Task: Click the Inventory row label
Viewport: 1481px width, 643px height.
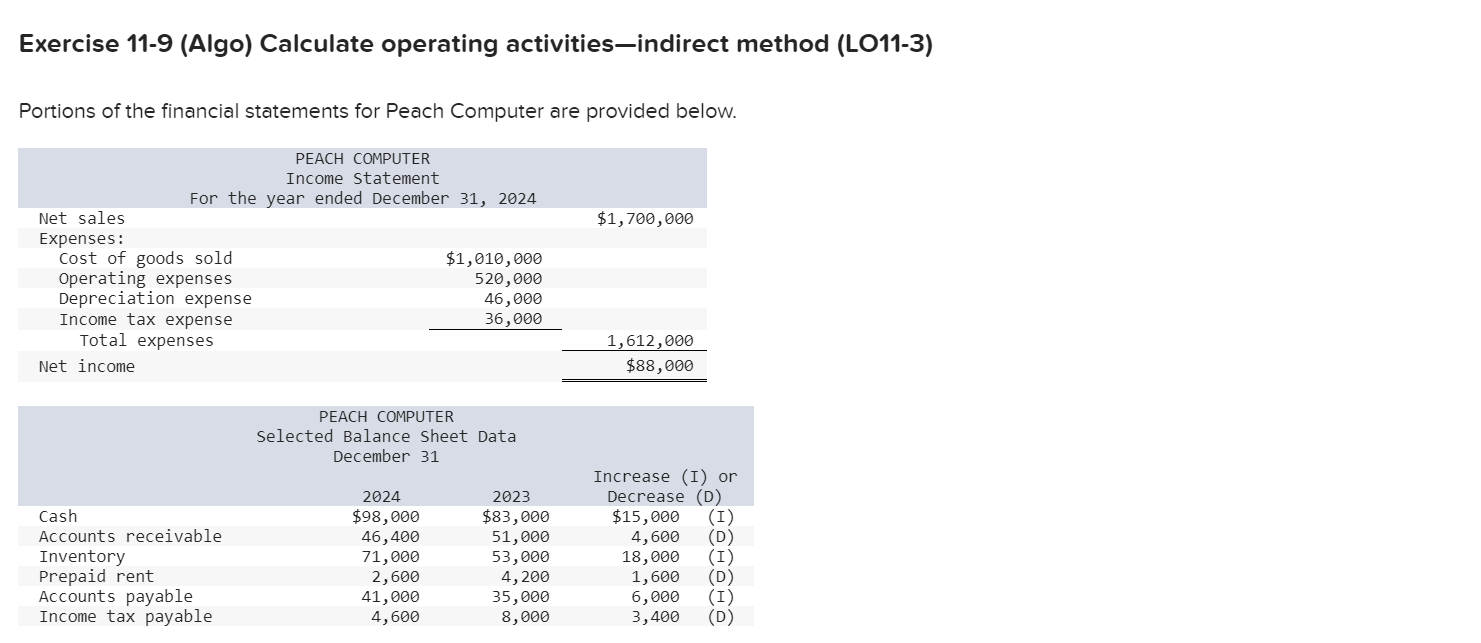Action: tap(82, 556)
